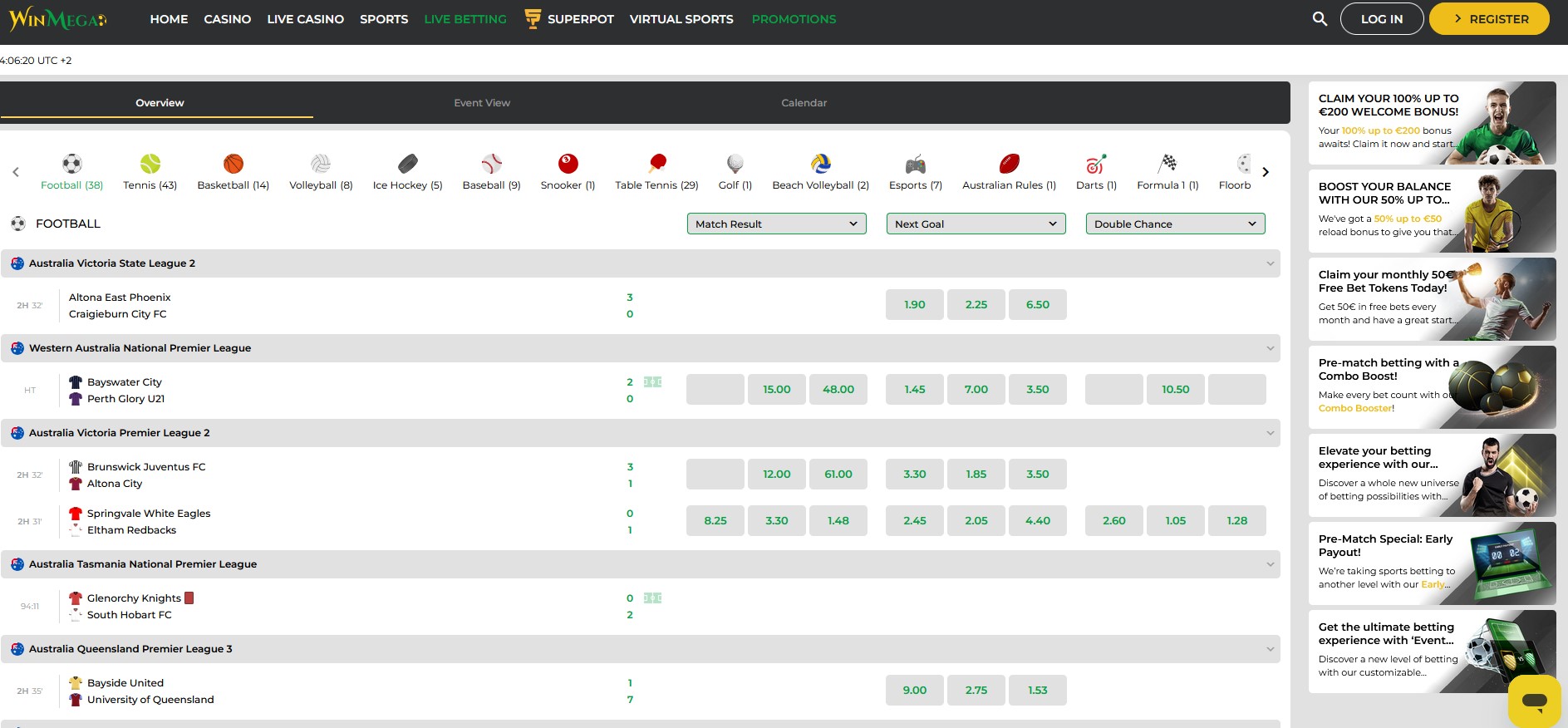Screen dimensions: 1568x728
Task: Open the search magnifier icon
Action: coord(1320,18)
